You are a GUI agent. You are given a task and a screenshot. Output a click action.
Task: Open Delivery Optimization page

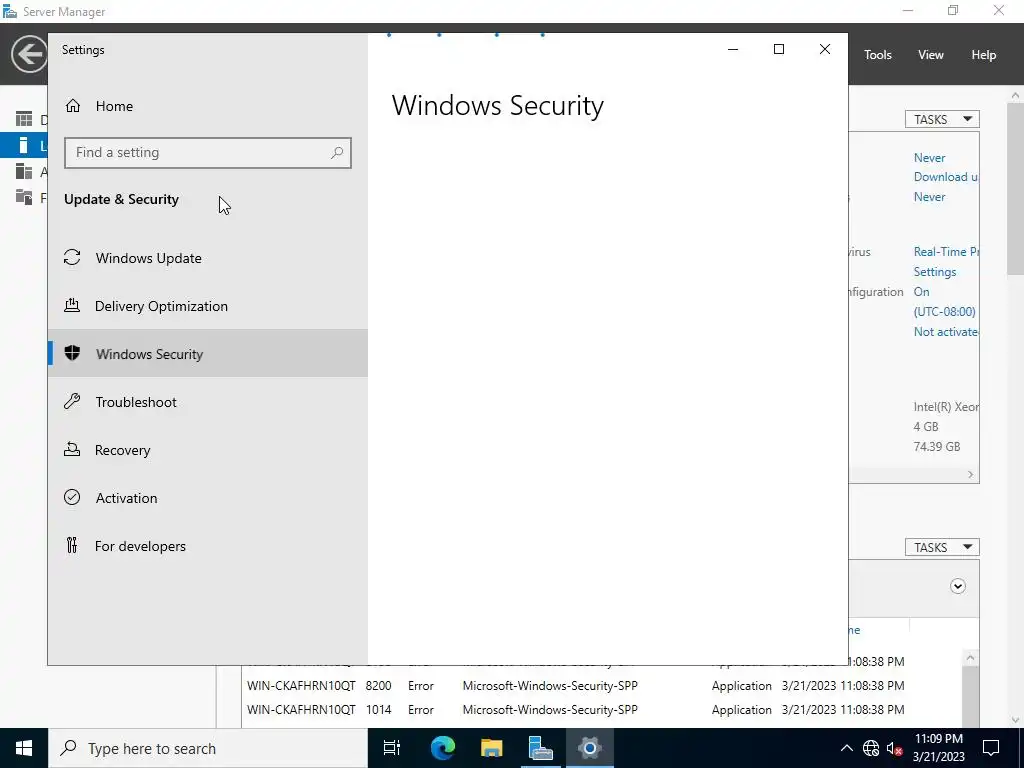208,306
